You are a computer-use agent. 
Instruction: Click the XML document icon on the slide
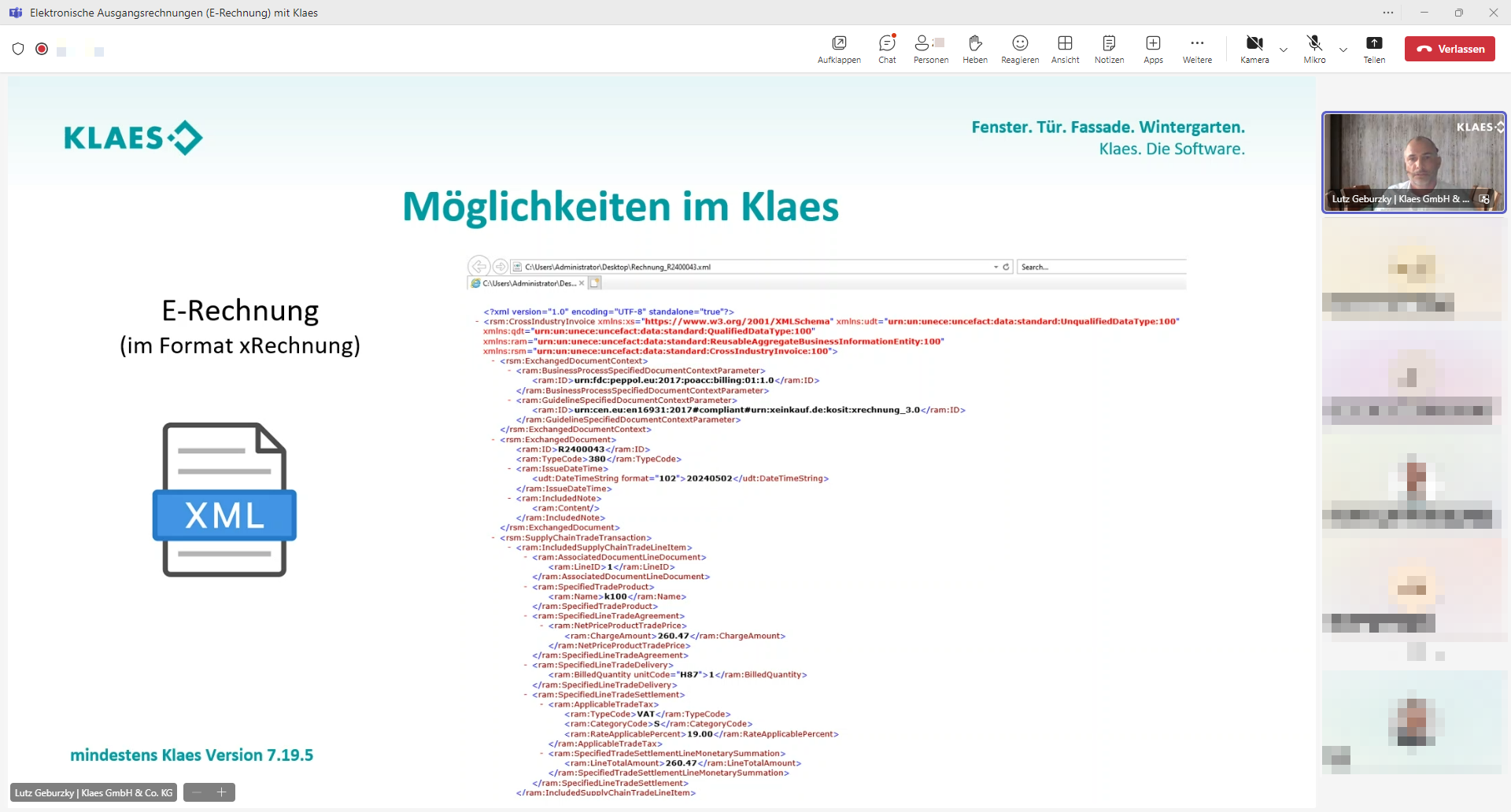pyautogui.click(x=224, y=500)
